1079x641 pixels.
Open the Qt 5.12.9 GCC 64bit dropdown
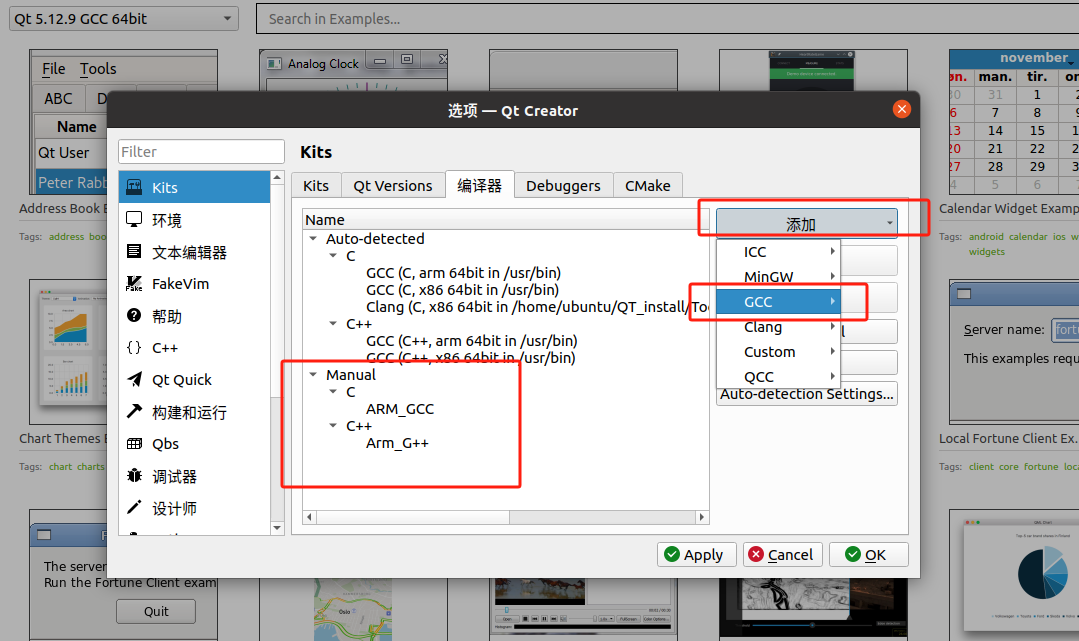[x=125, y=18]
